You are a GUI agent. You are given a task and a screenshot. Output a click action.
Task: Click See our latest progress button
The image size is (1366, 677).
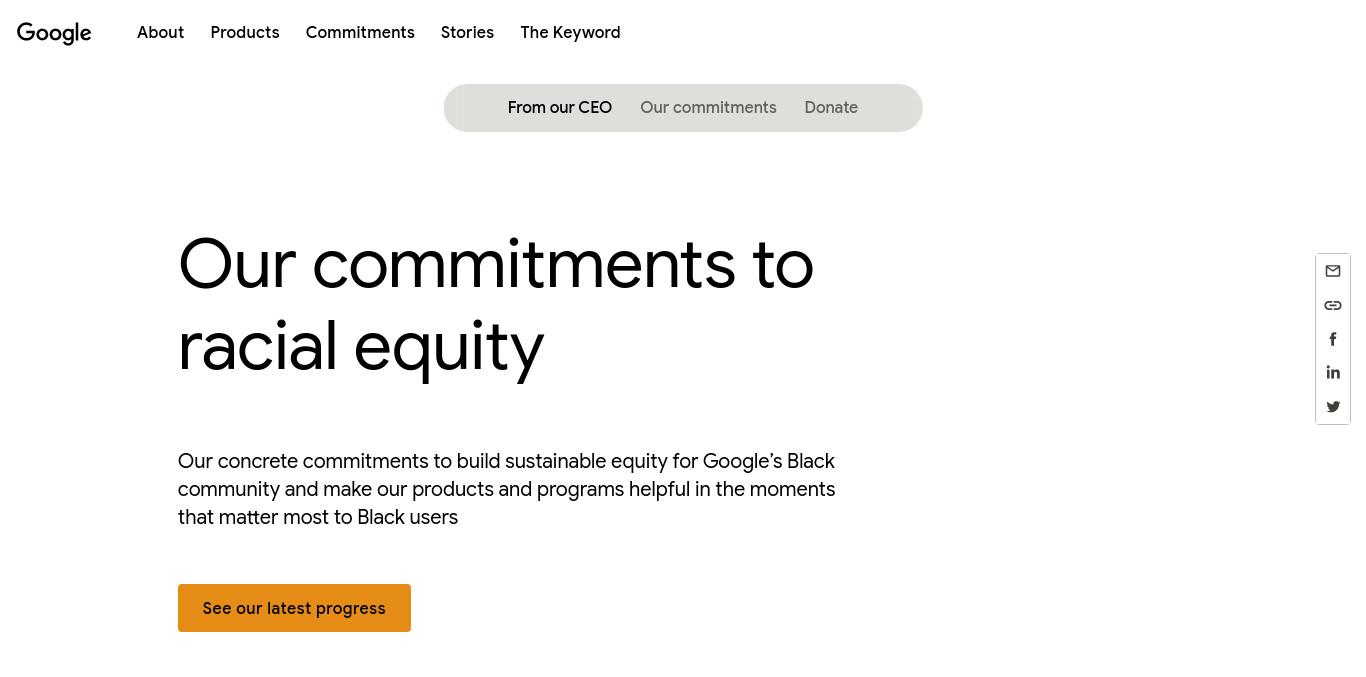pos(294,608)
